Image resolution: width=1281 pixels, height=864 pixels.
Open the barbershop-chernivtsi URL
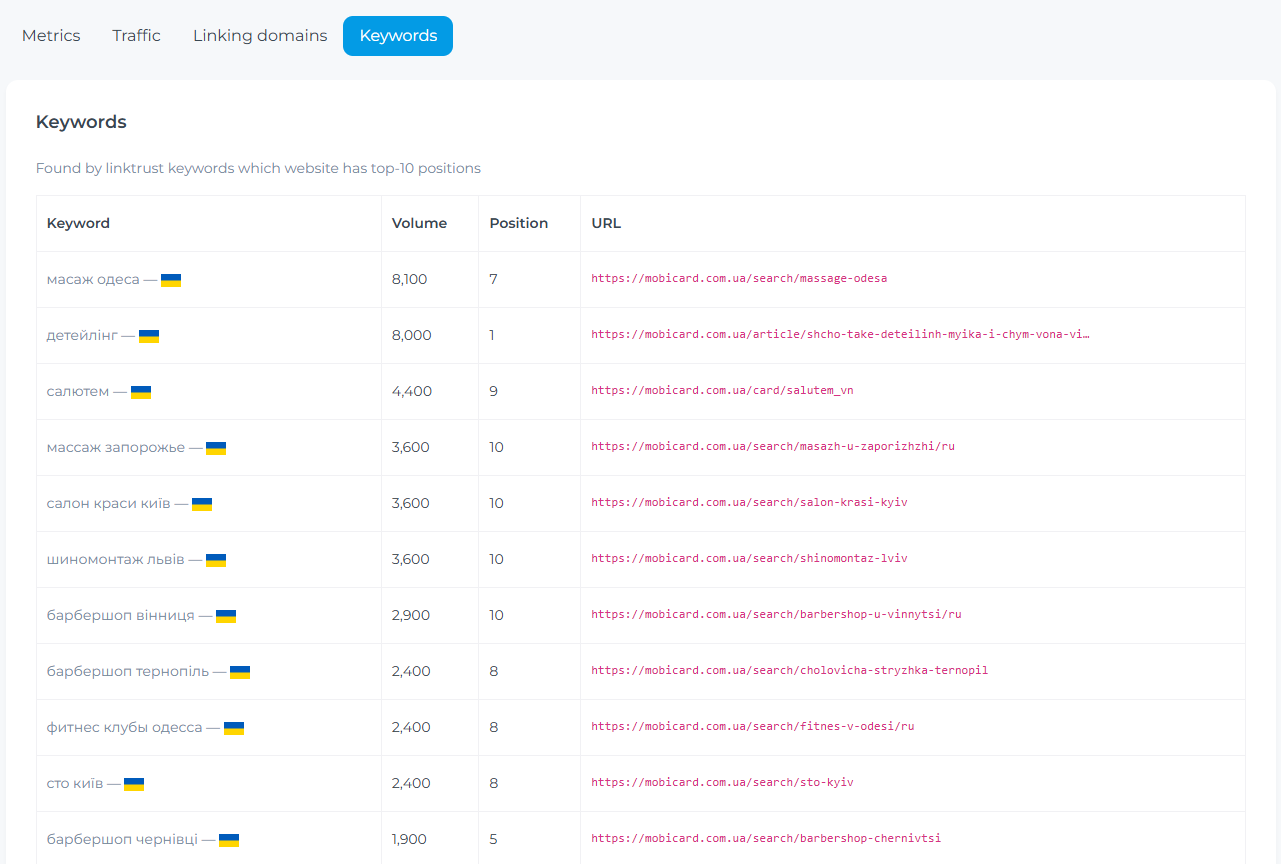click(766, 839)
